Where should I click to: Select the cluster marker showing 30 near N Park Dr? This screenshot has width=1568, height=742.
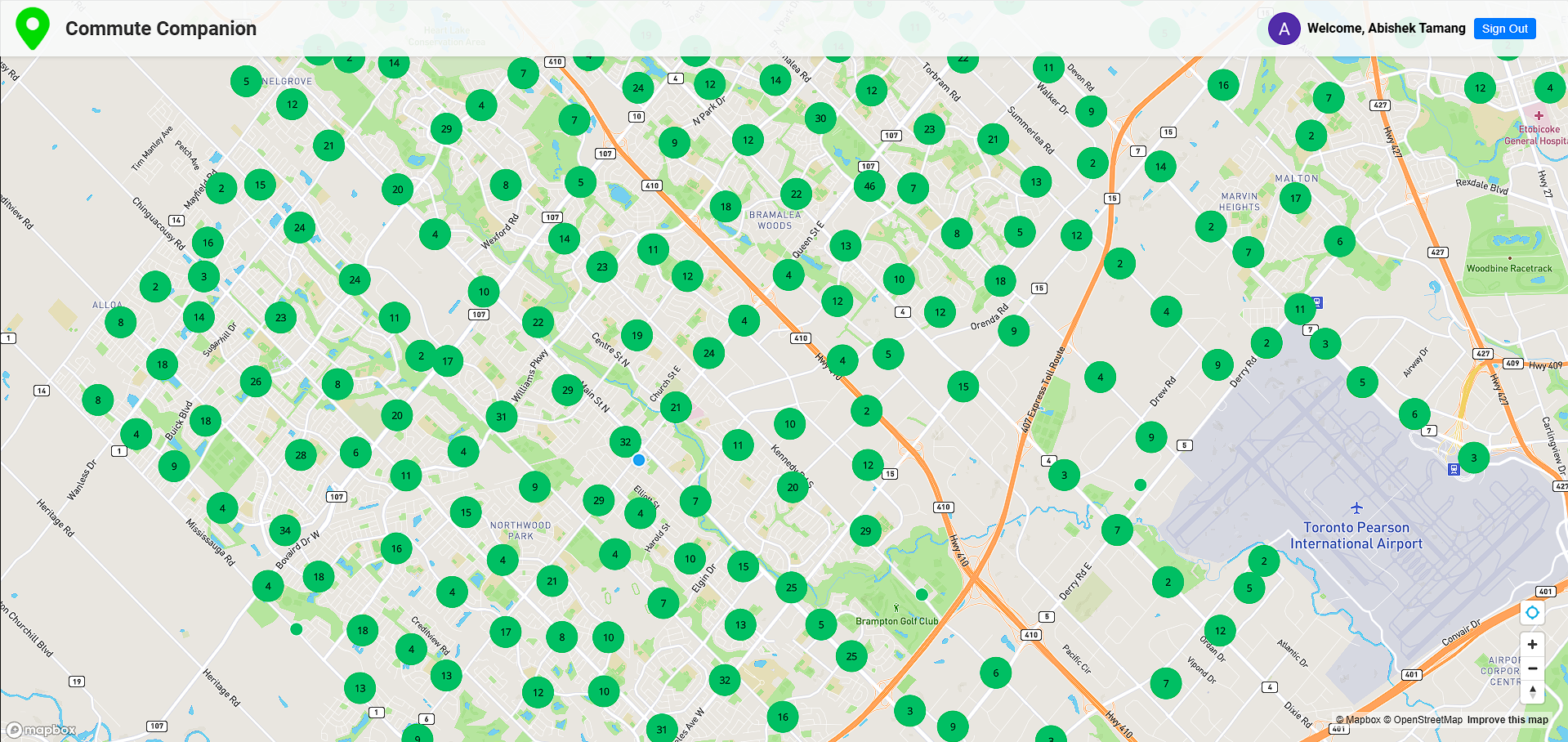click(820, 118)
